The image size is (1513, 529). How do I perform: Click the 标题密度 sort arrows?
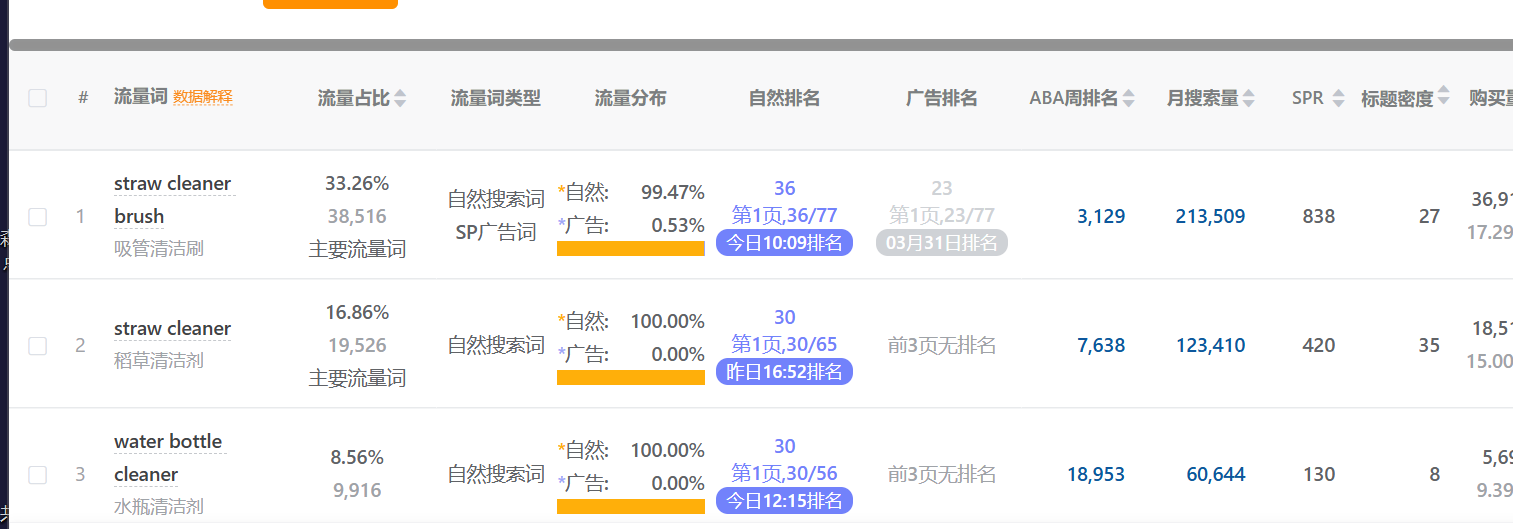click(1443, 98)
